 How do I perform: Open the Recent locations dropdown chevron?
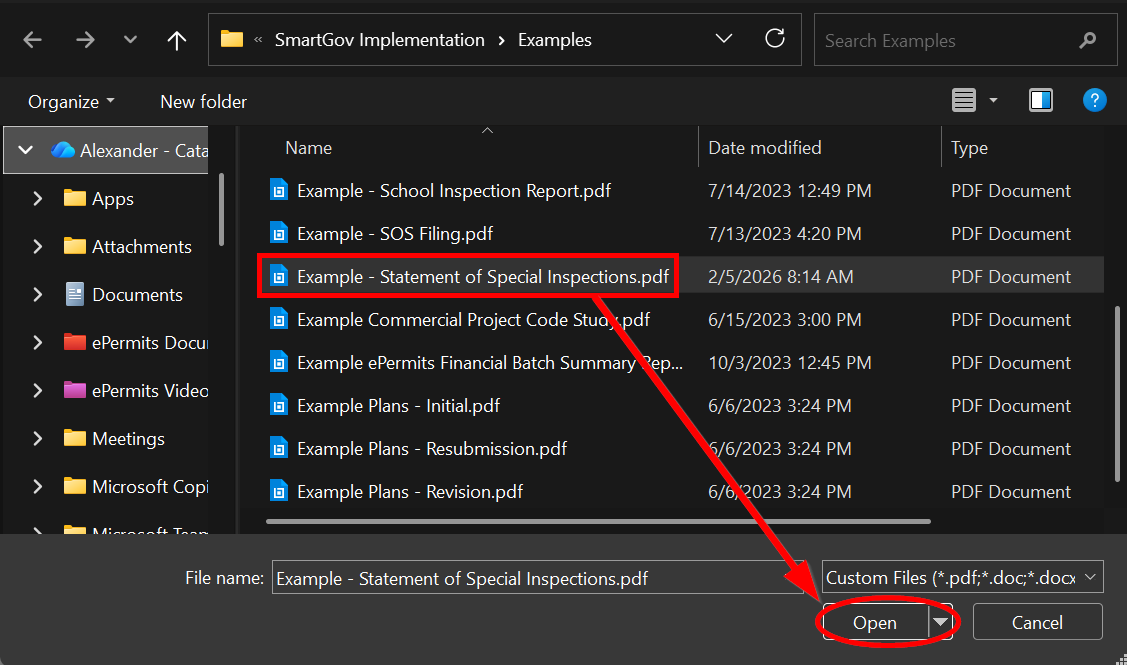[130, 40]
